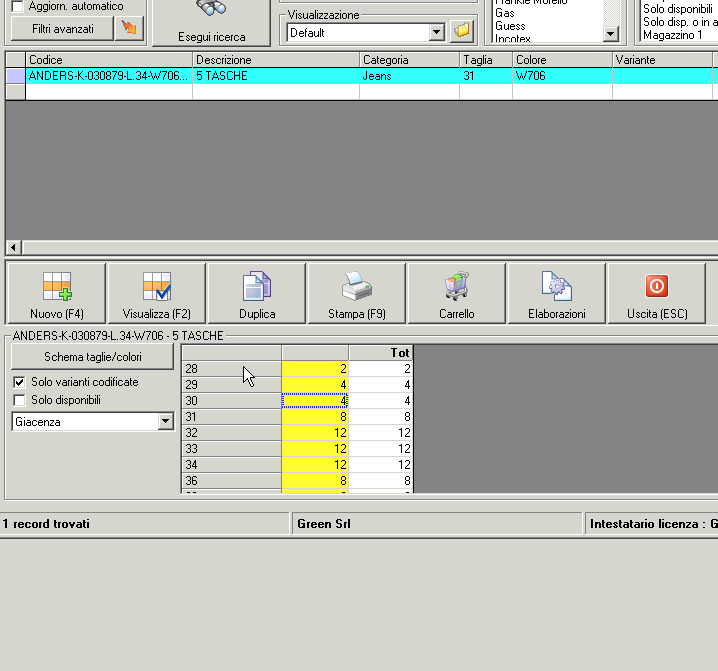This screenshot has height=671, width=718.
Task: Run the search with Esegui ricerca binoculars
Action: click(211, 20)
